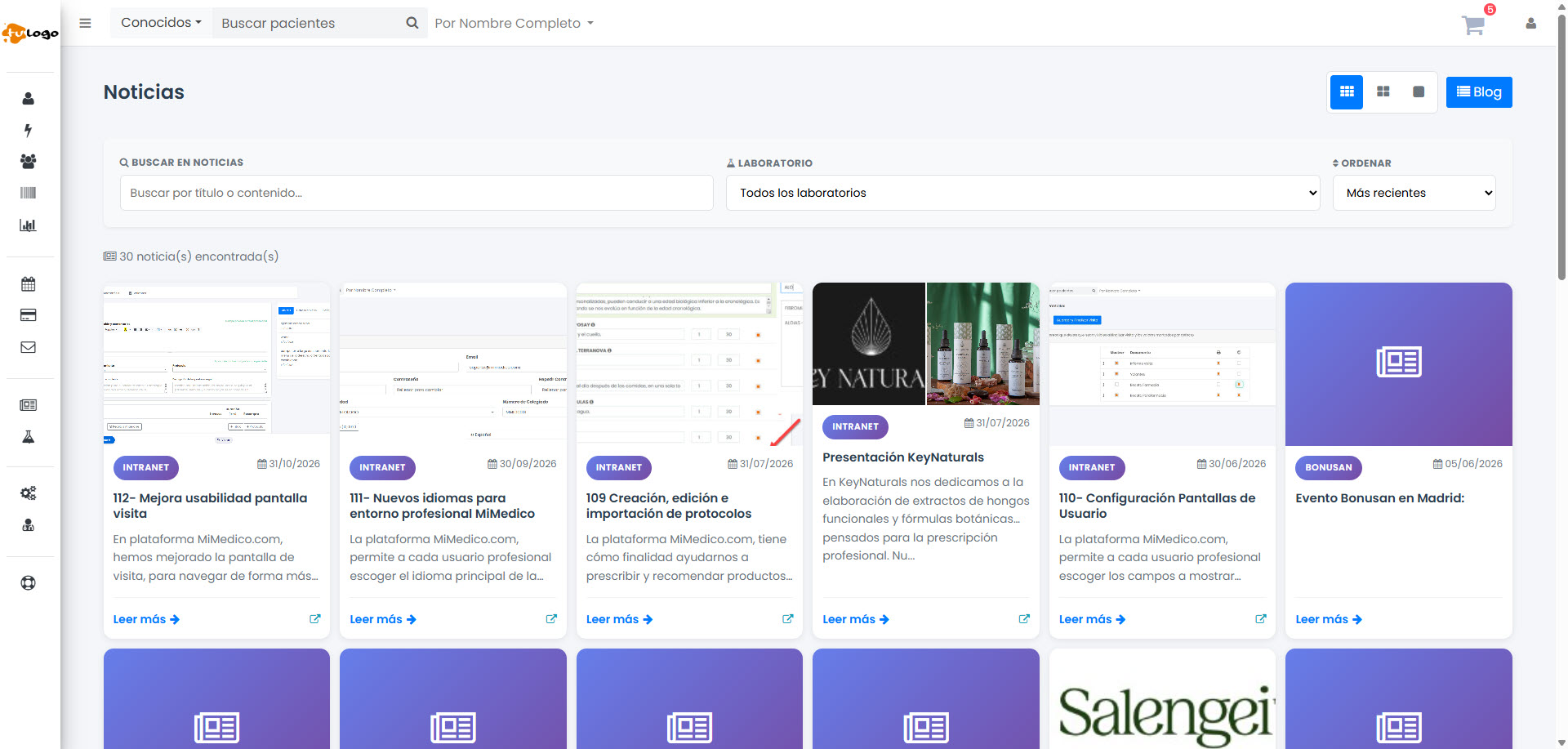Open thumbnail of article 109 protocolos
Screen dimensions: 1568x749
coord(689,364)
